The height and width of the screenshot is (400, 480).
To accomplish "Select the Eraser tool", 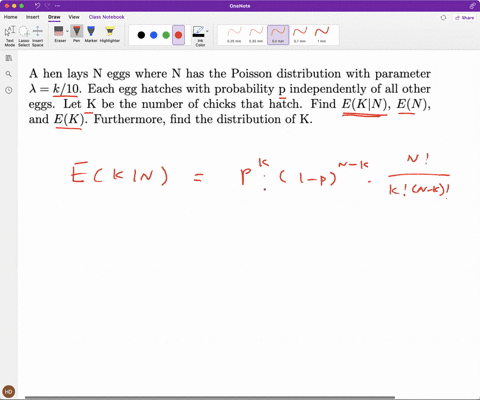I will (59, 34).
